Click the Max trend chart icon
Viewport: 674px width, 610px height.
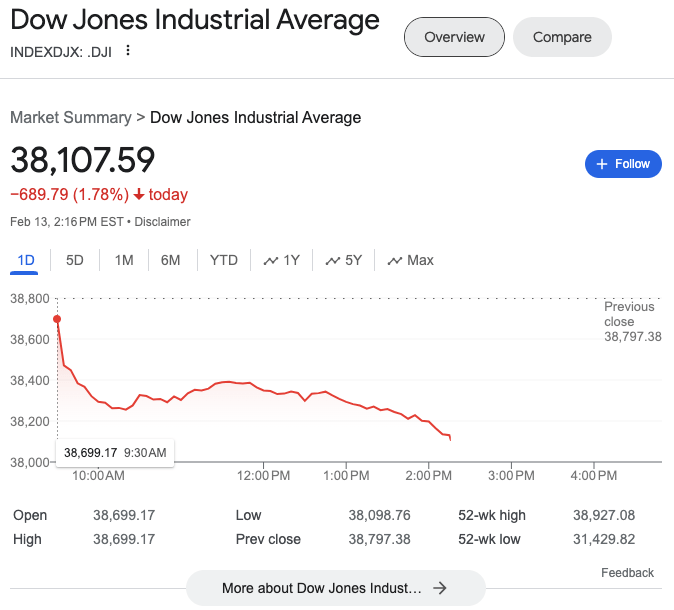(394, 261)
